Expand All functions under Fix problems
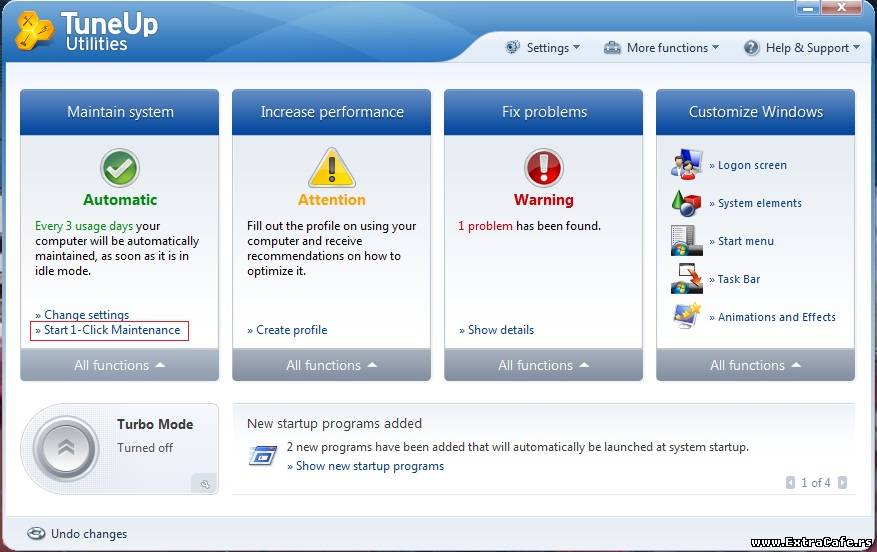This screenshot has width=877, height=552. click(544, 365)
